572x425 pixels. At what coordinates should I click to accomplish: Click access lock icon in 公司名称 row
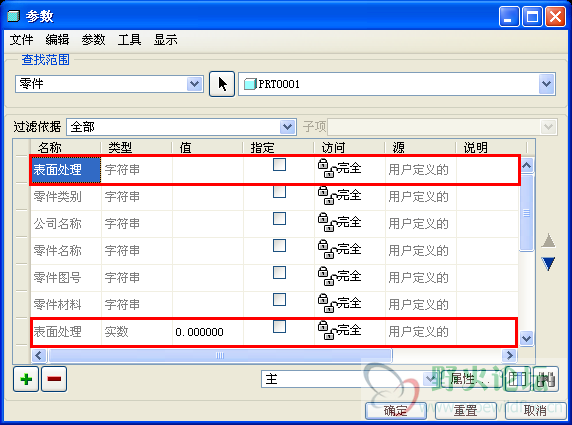(x=325, y=223)
